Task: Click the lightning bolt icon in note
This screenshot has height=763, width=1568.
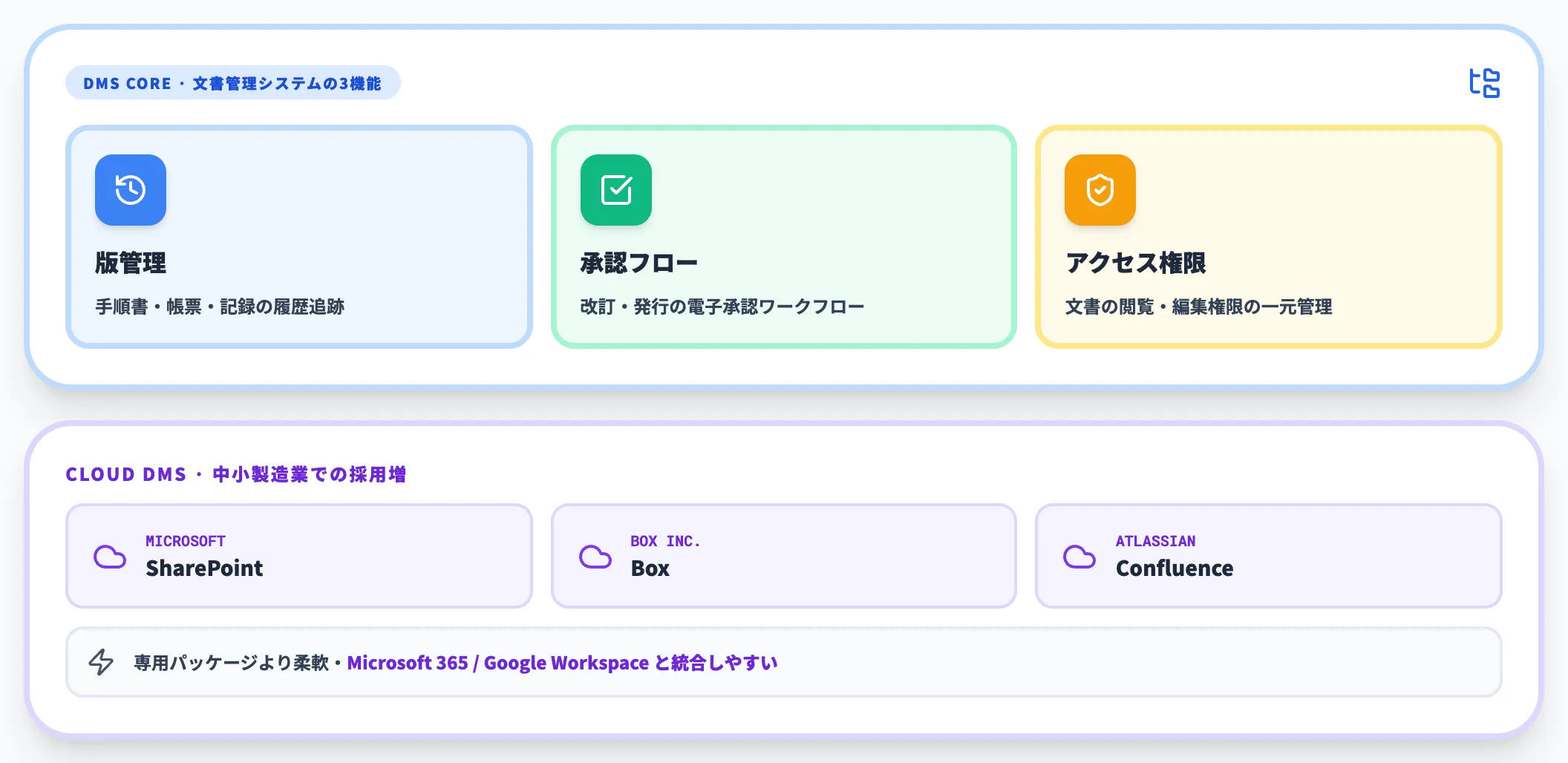Action: point(101,662)
